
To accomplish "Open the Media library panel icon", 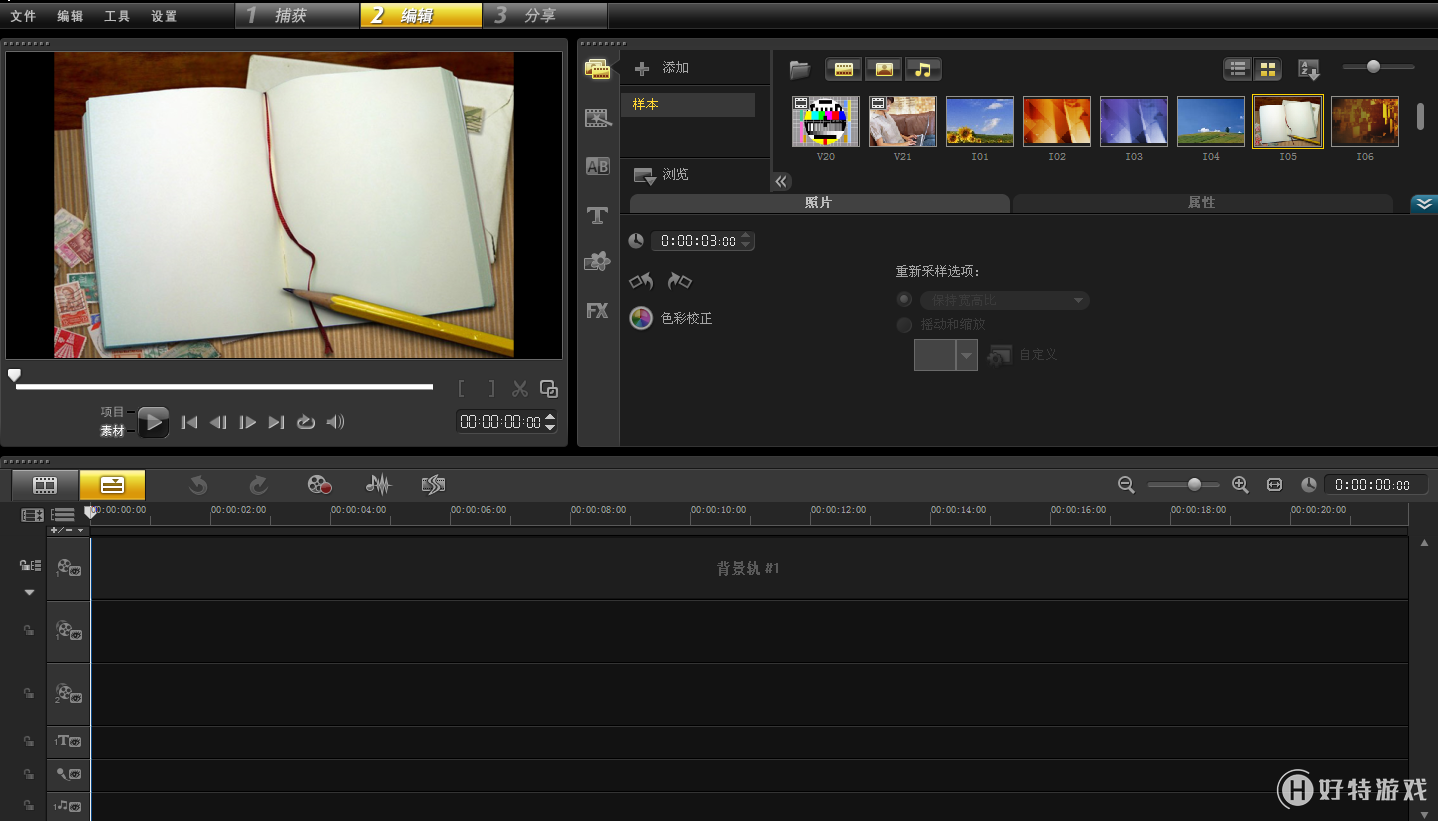I will point(597,69).
